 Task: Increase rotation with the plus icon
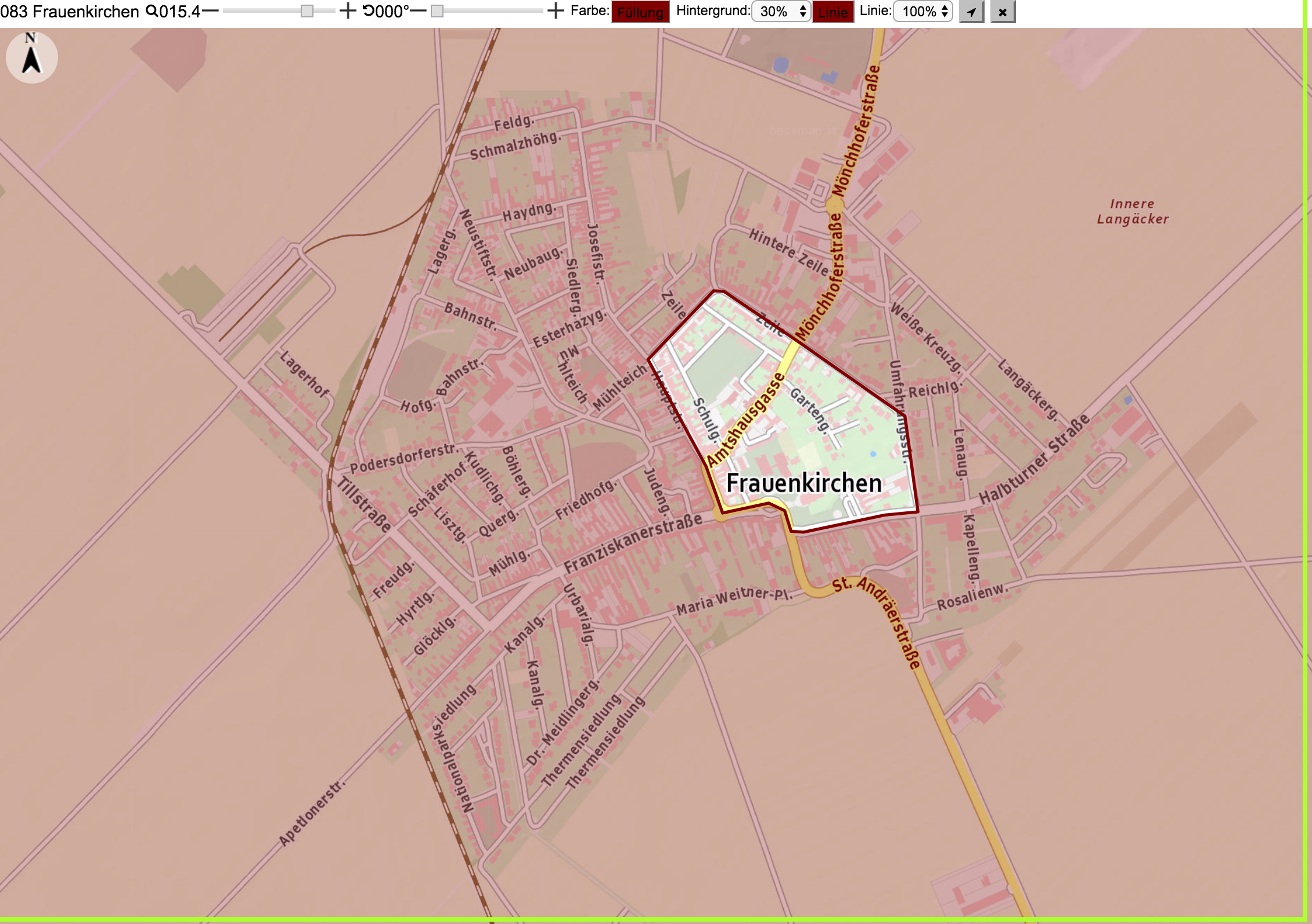click(x=556, y=11)
